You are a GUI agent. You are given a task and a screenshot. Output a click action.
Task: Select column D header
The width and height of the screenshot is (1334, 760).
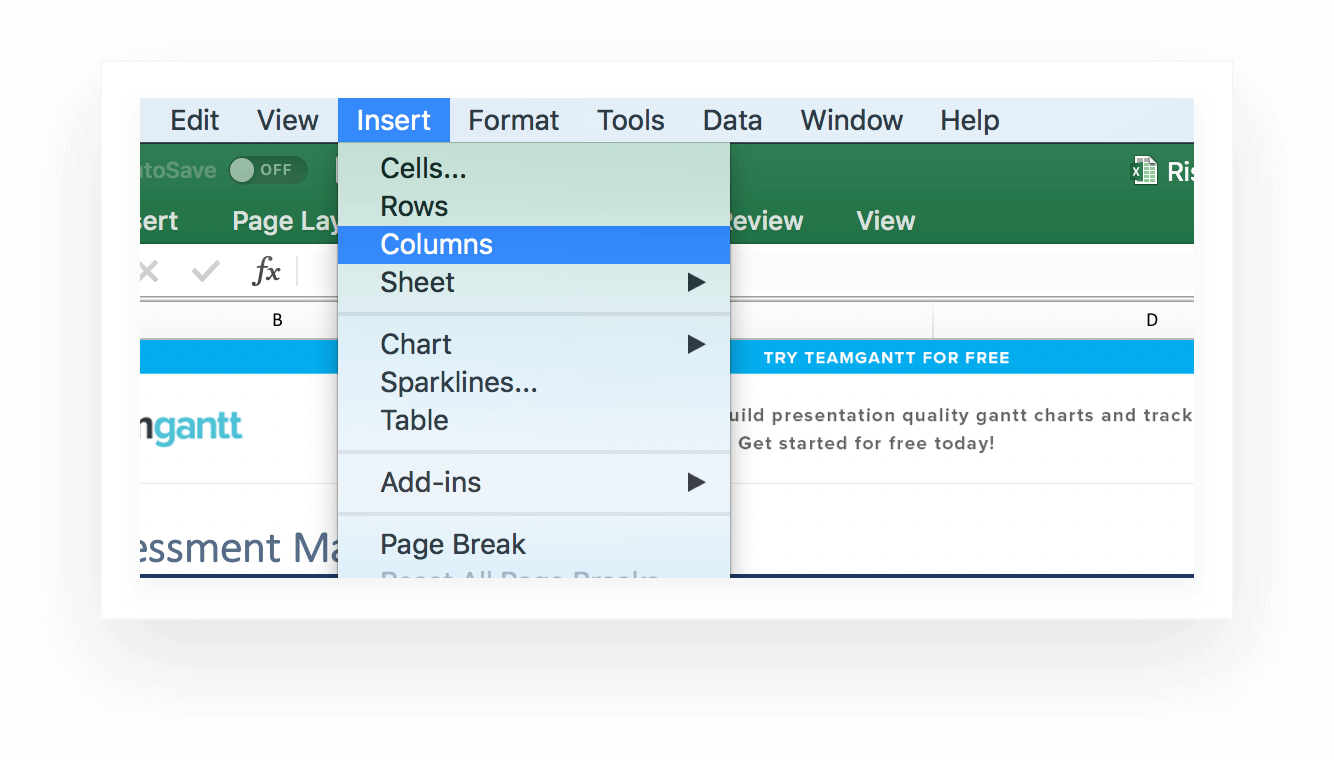[1151, 321]
